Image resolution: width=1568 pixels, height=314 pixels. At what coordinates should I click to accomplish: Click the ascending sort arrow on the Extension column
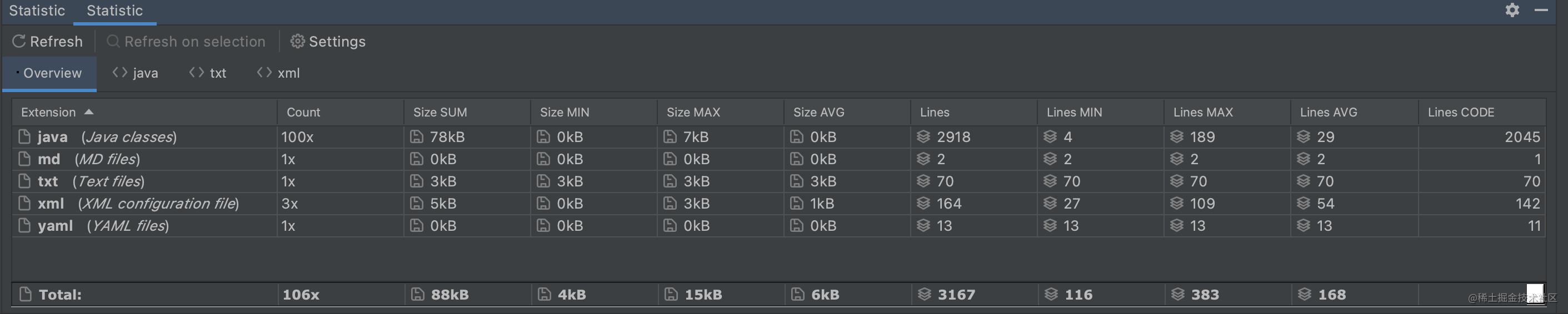[89, 112]
